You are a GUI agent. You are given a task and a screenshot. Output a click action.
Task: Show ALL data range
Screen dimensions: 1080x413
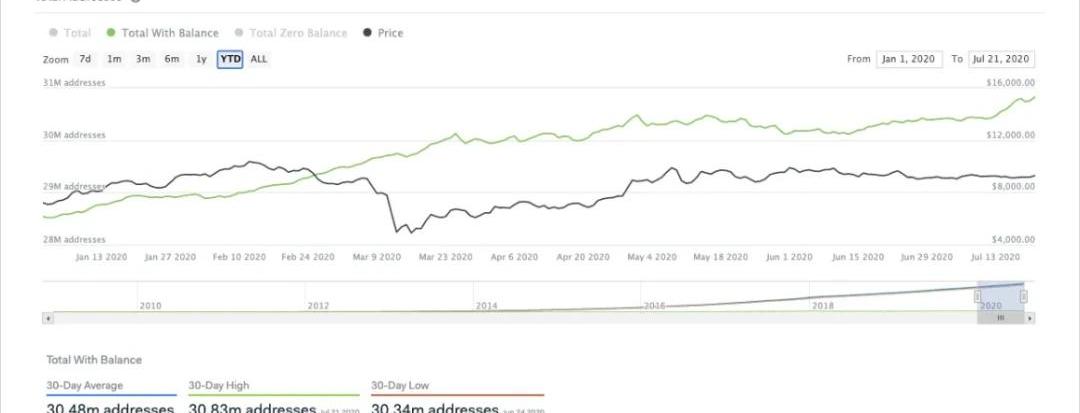coord(259,59)
